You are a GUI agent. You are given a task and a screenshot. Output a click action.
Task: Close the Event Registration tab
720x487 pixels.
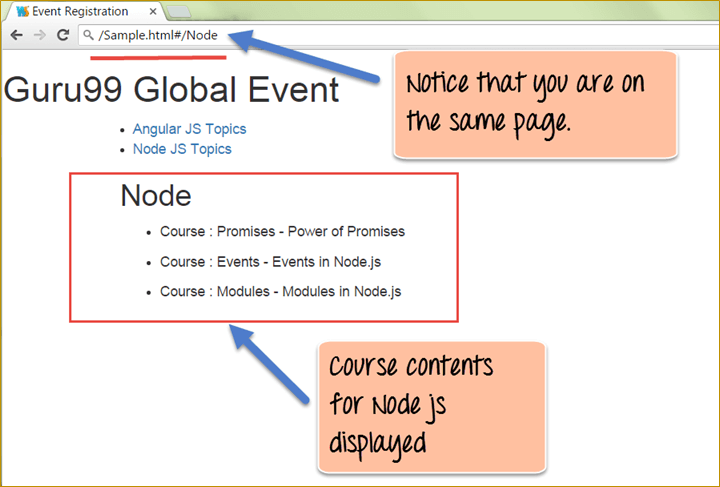[152, 12]
